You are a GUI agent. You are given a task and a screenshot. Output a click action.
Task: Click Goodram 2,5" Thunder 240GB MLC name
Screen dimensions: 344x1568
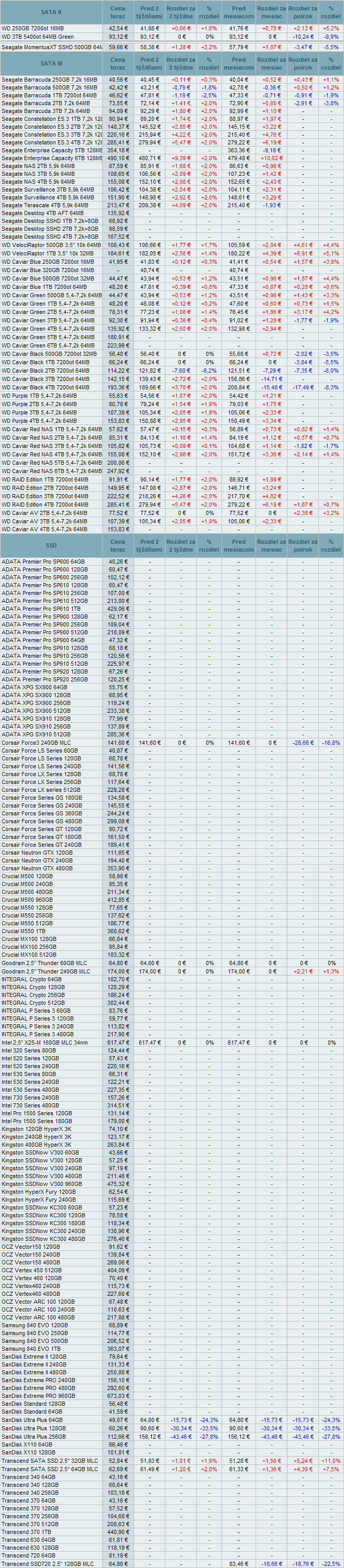46,971
